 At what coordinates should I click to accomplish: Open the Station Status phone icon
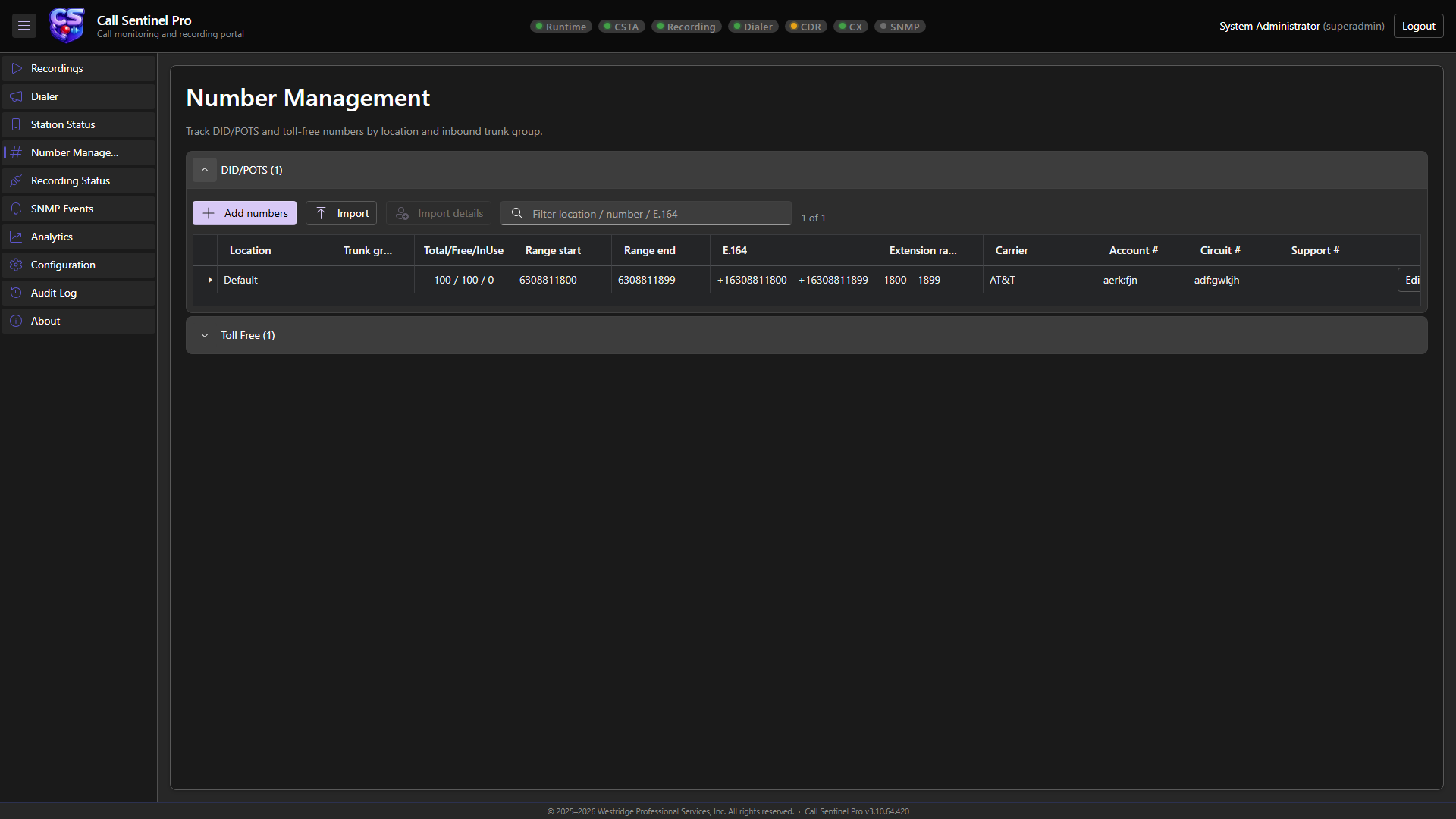coord(16,124)
